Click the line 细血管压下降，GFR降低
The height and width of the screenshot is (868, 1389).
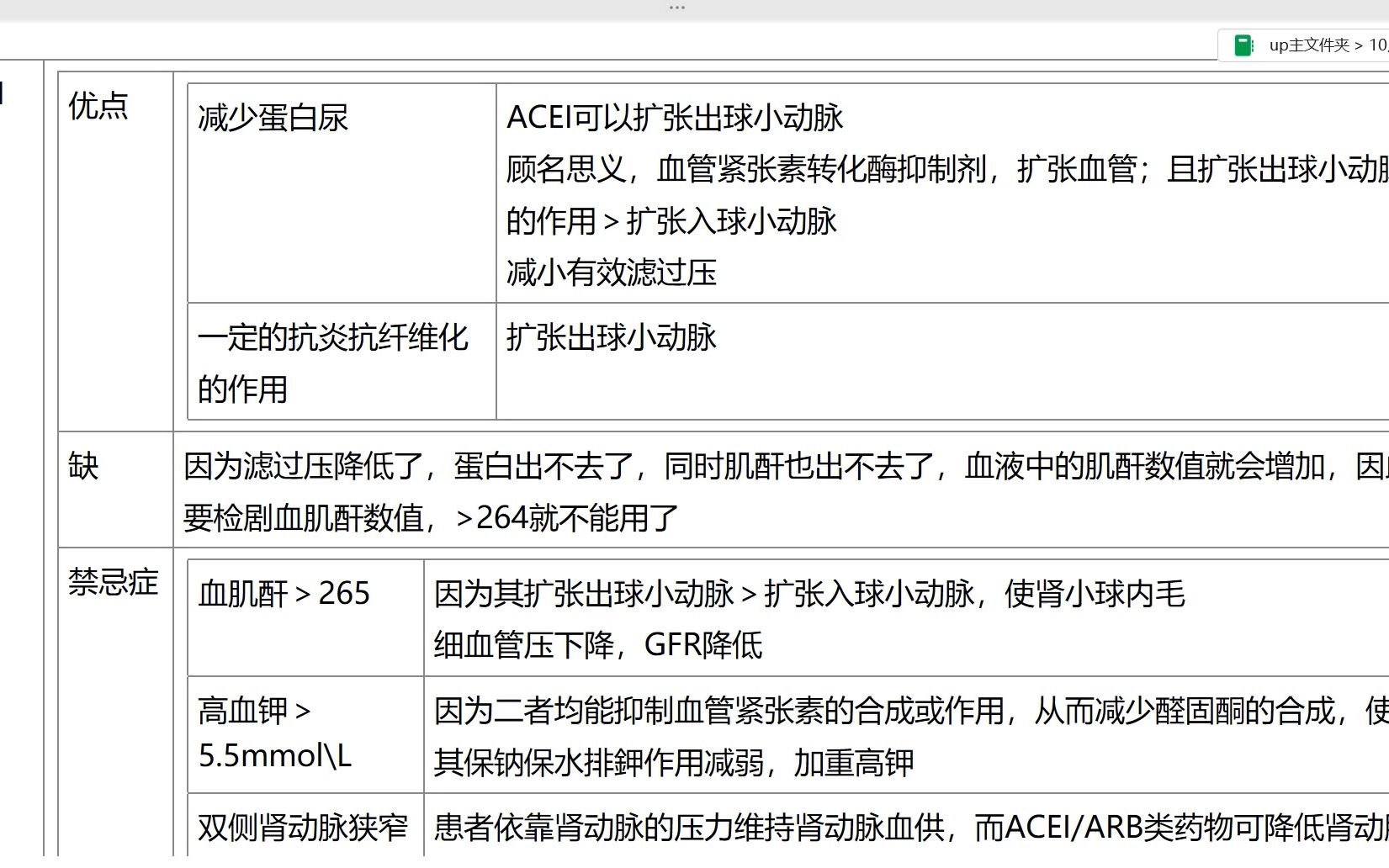[x=598, y=645]
